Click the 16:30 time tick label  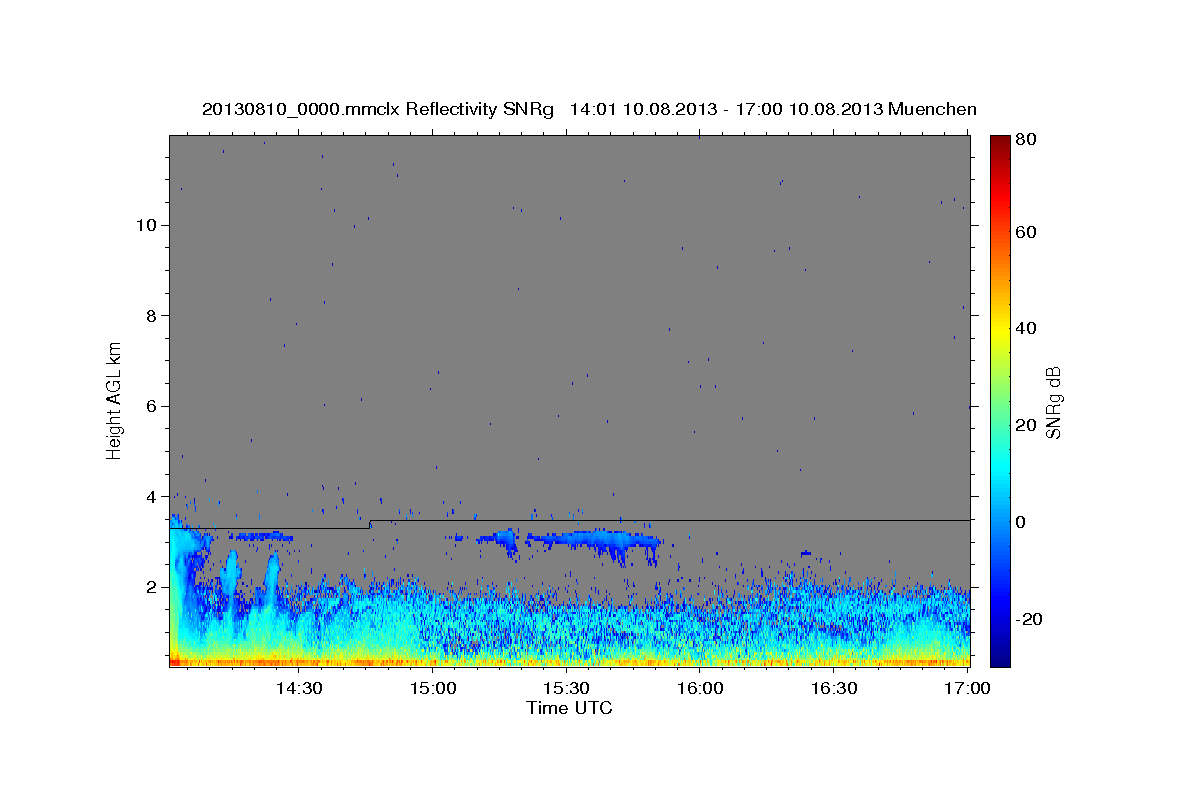(x=834, y=689)
